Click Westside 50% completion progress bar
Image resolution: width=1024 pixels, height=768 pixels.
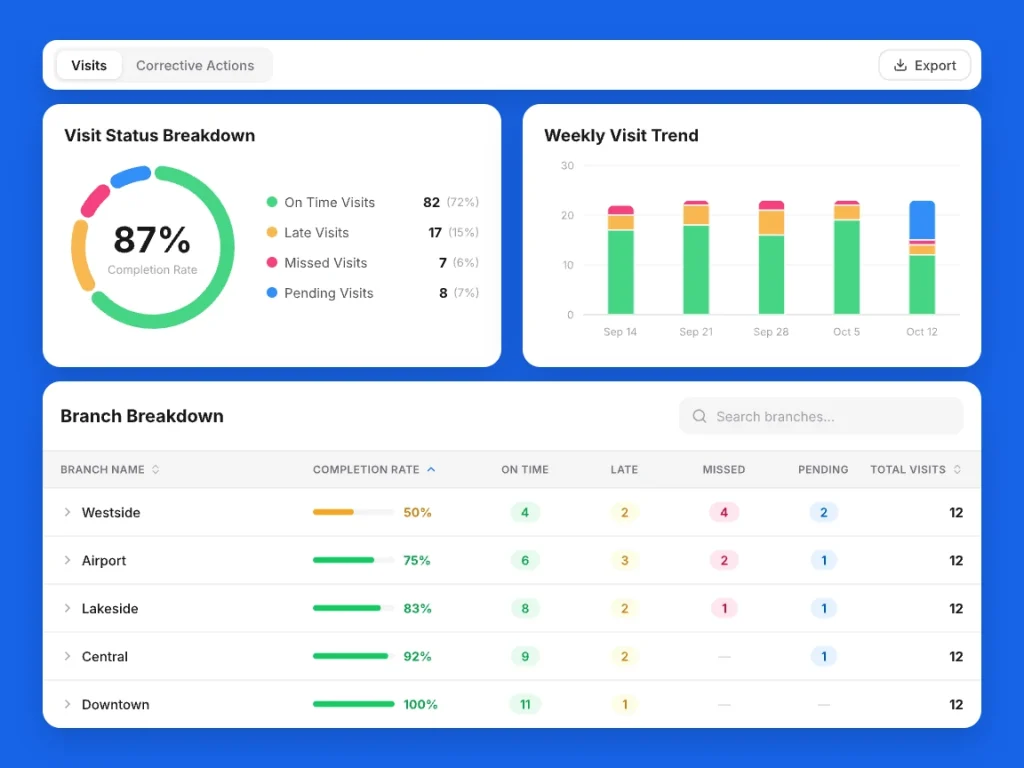(x=353, y=513)
